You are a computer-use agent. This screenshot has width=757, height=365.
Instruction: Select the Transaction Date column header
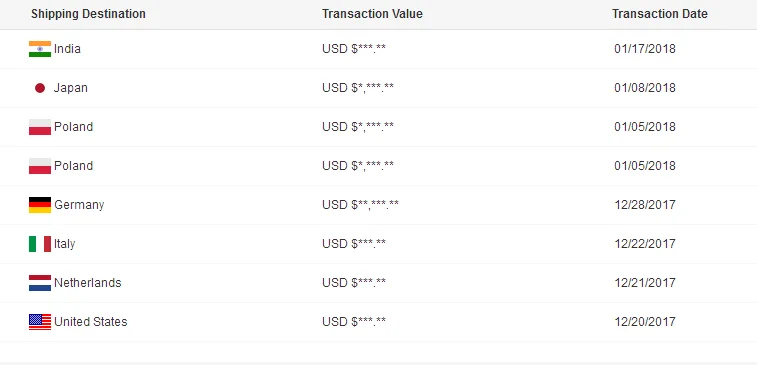[x=660, y=14]
